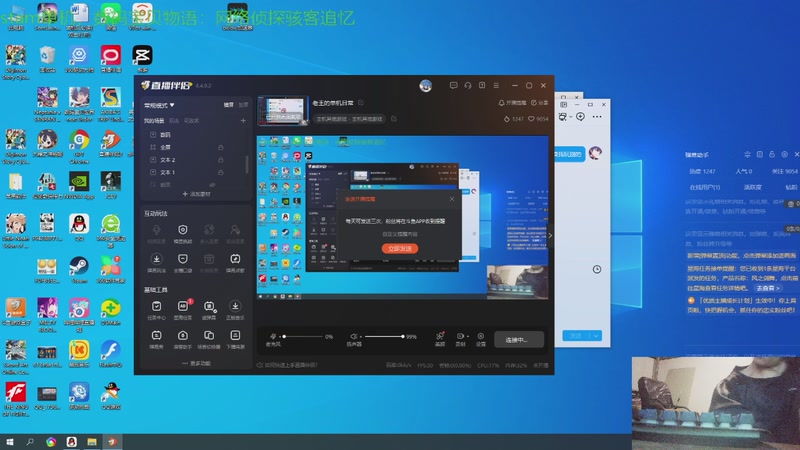Click the user avatar in 直播伴侣 title bar
Screen dimensions: 800x450
[426, 86]
